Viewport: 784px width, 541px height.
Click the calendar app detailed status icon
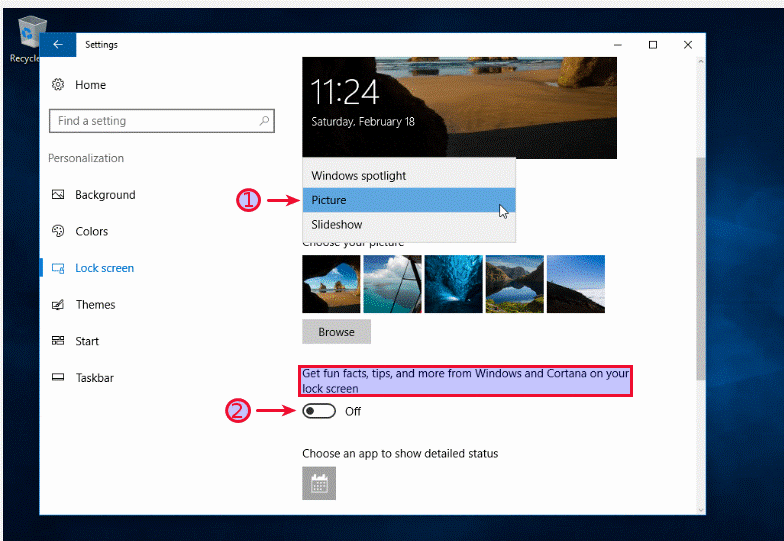tap(319, 484)
